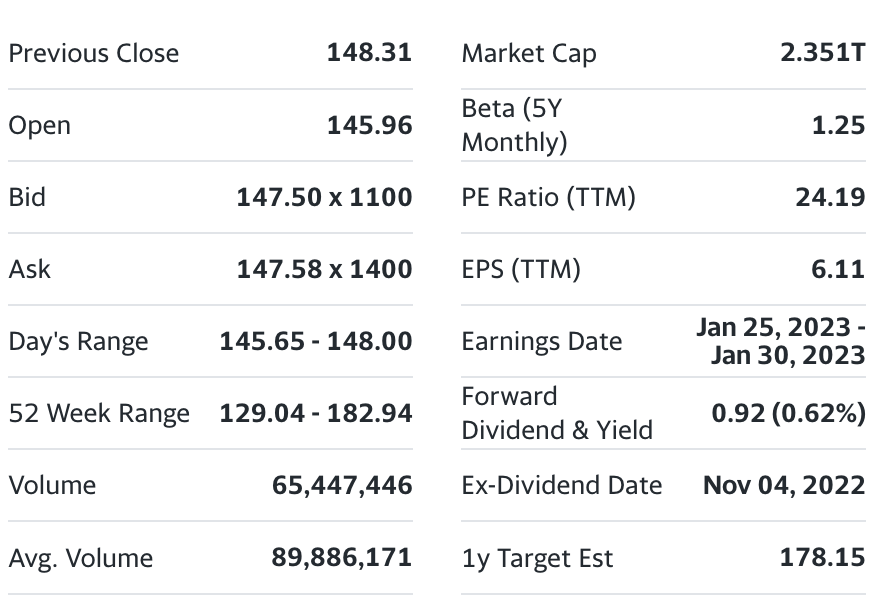
Task: Click the Forward Dividend & Yield label
Action: tap(557, 413)
